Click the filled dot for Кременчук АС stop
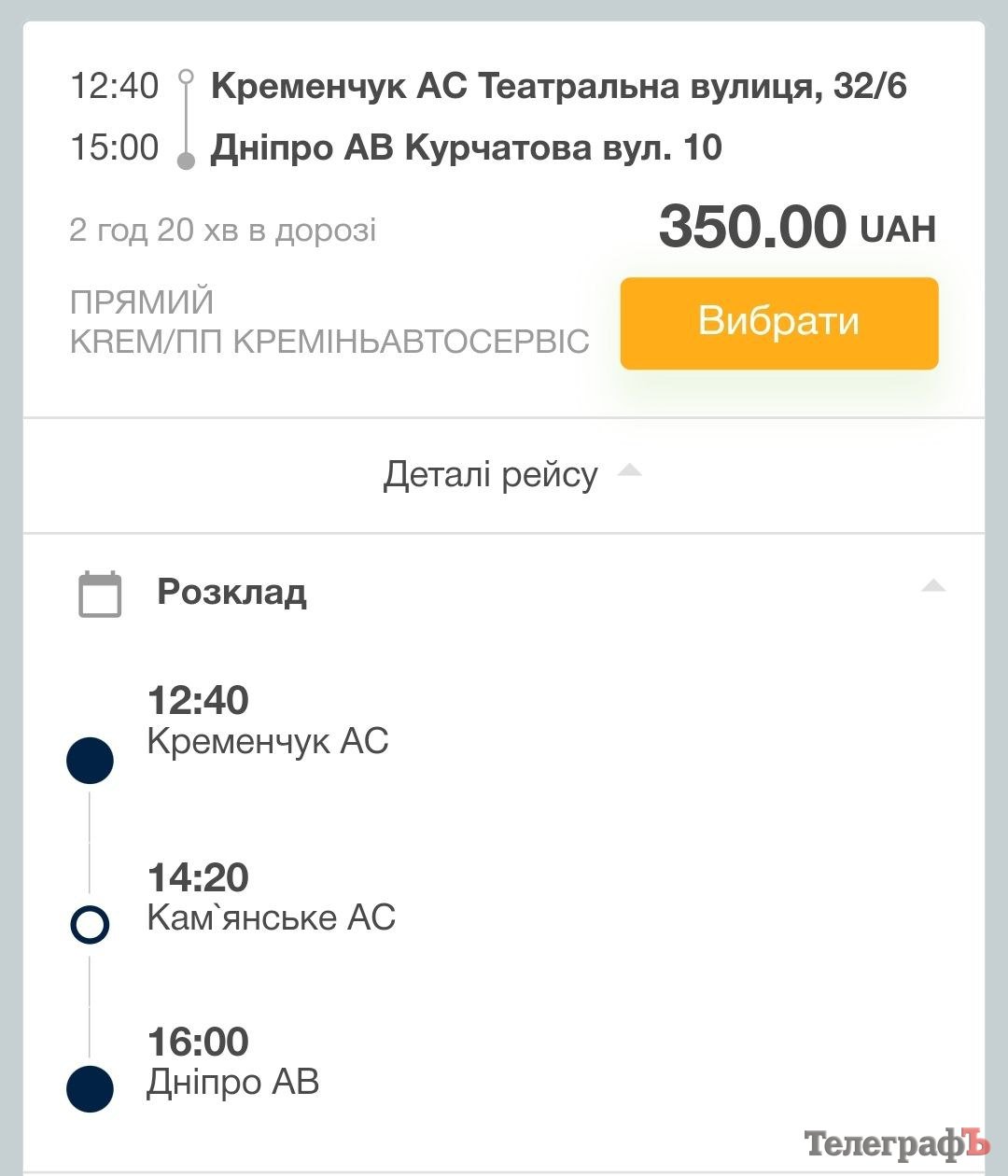 [91, 761]
